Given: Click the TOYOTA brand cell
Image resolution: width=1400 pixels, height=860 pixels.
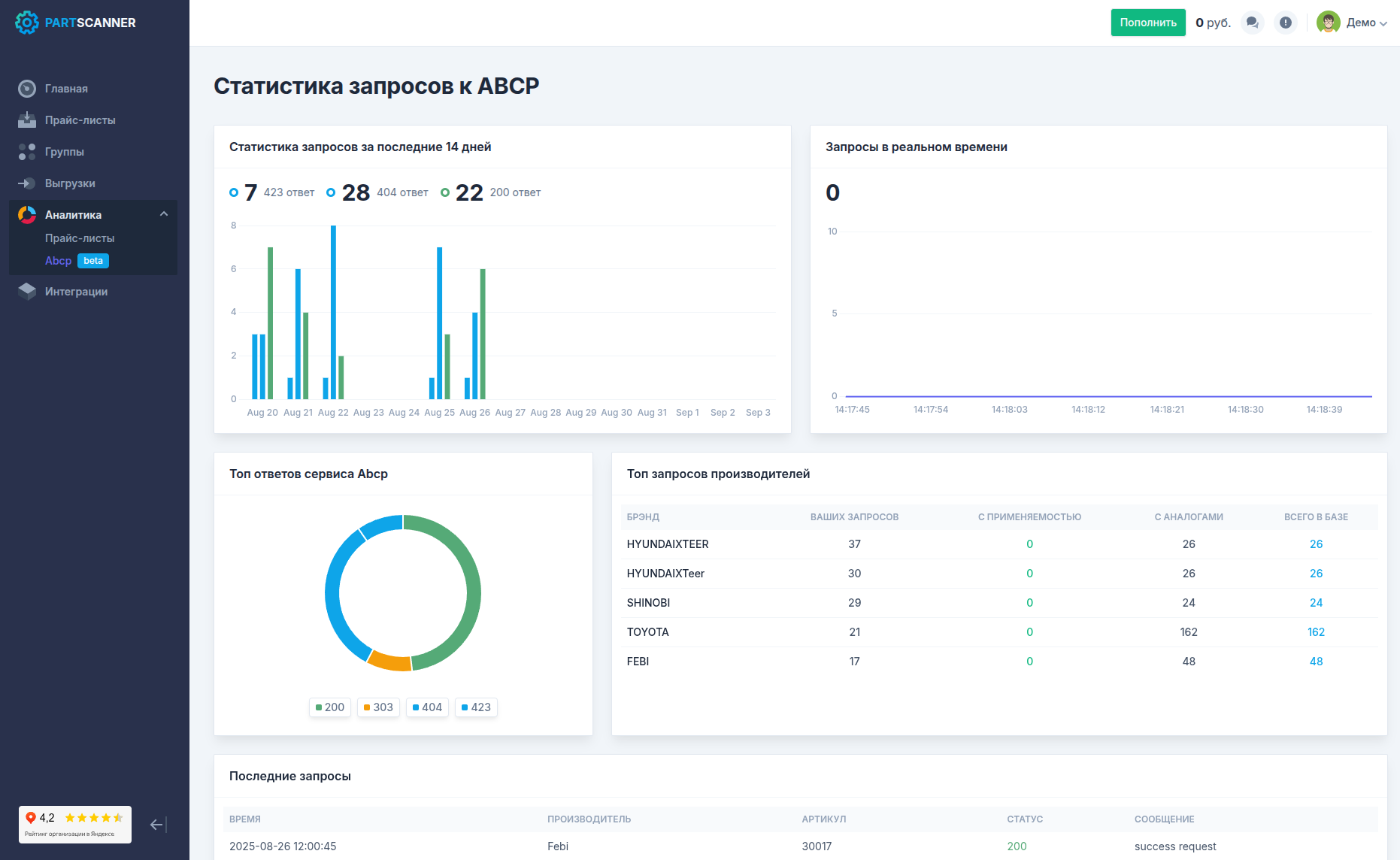Looking at the screenshot, I should pos(647,632).
